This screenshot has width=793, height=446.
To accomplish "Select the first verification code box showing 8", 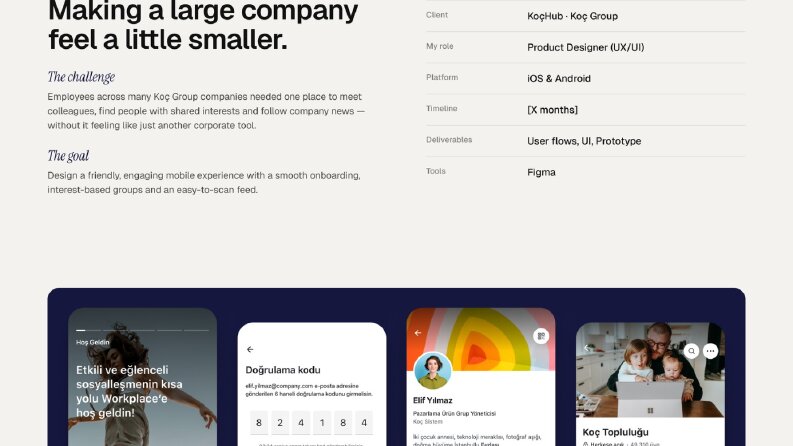I will coord(259,422).
